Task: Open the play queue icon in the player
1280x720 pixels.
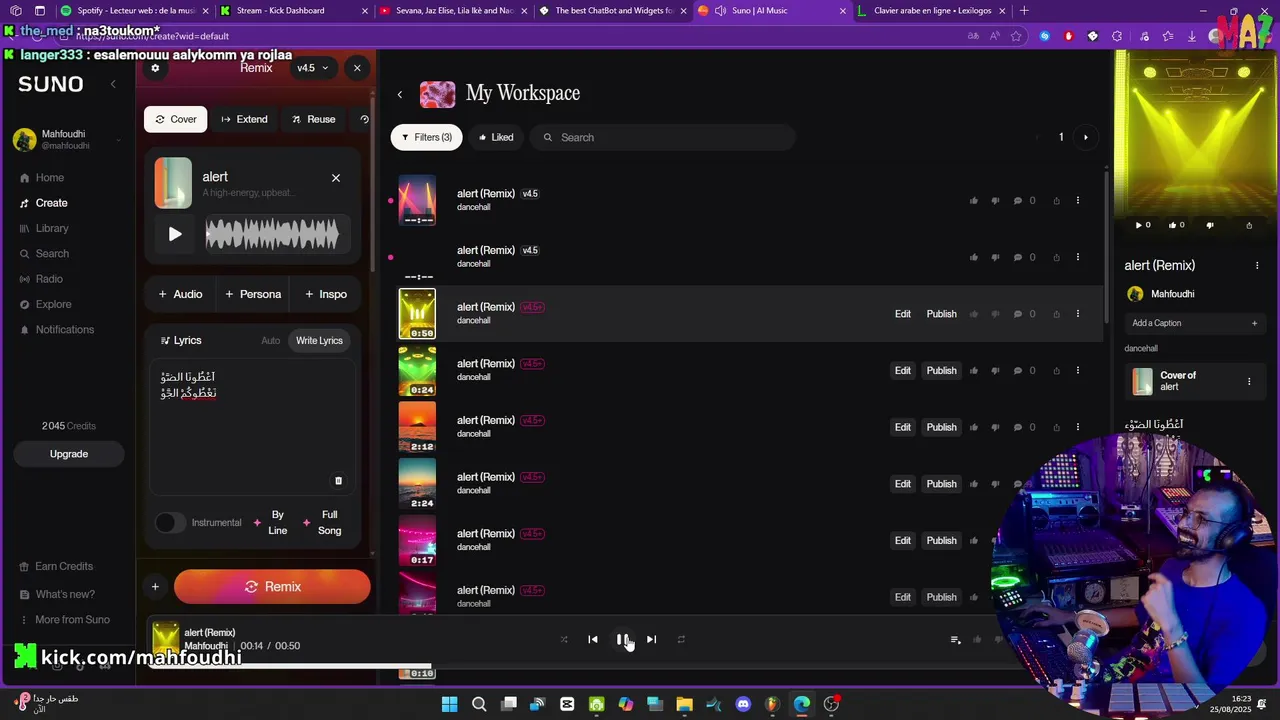Action: pos(955,640)
